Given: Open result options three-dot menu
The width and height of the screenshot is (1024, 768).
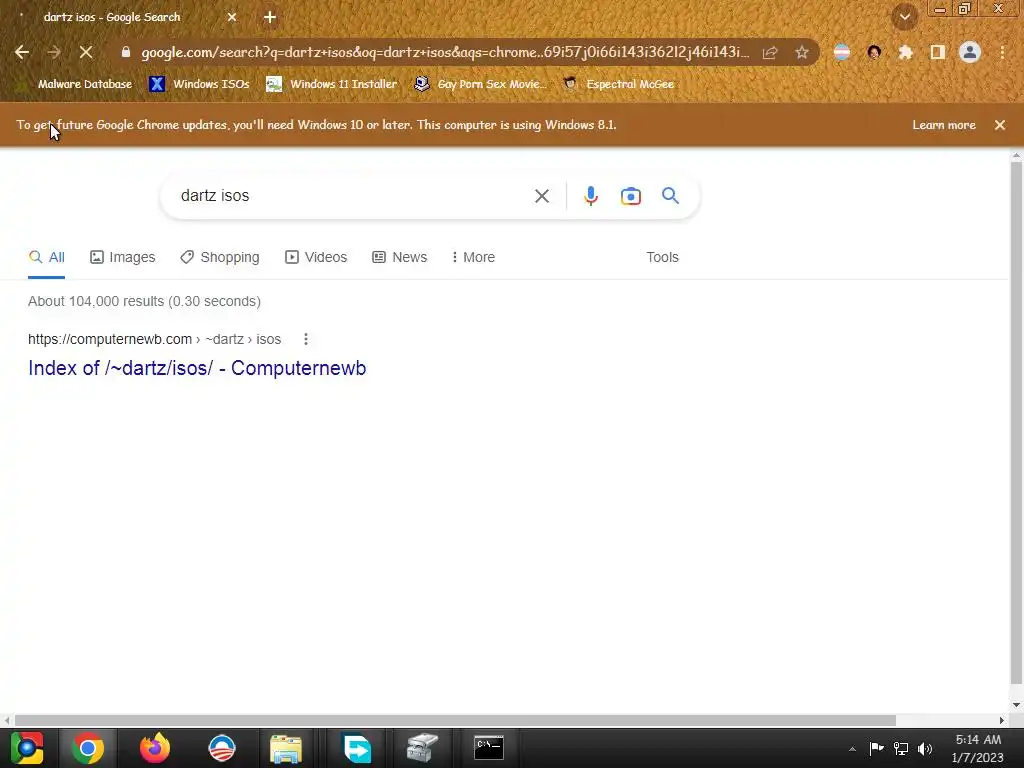Looking at the screenshot, I should click(x=306, y=339).
